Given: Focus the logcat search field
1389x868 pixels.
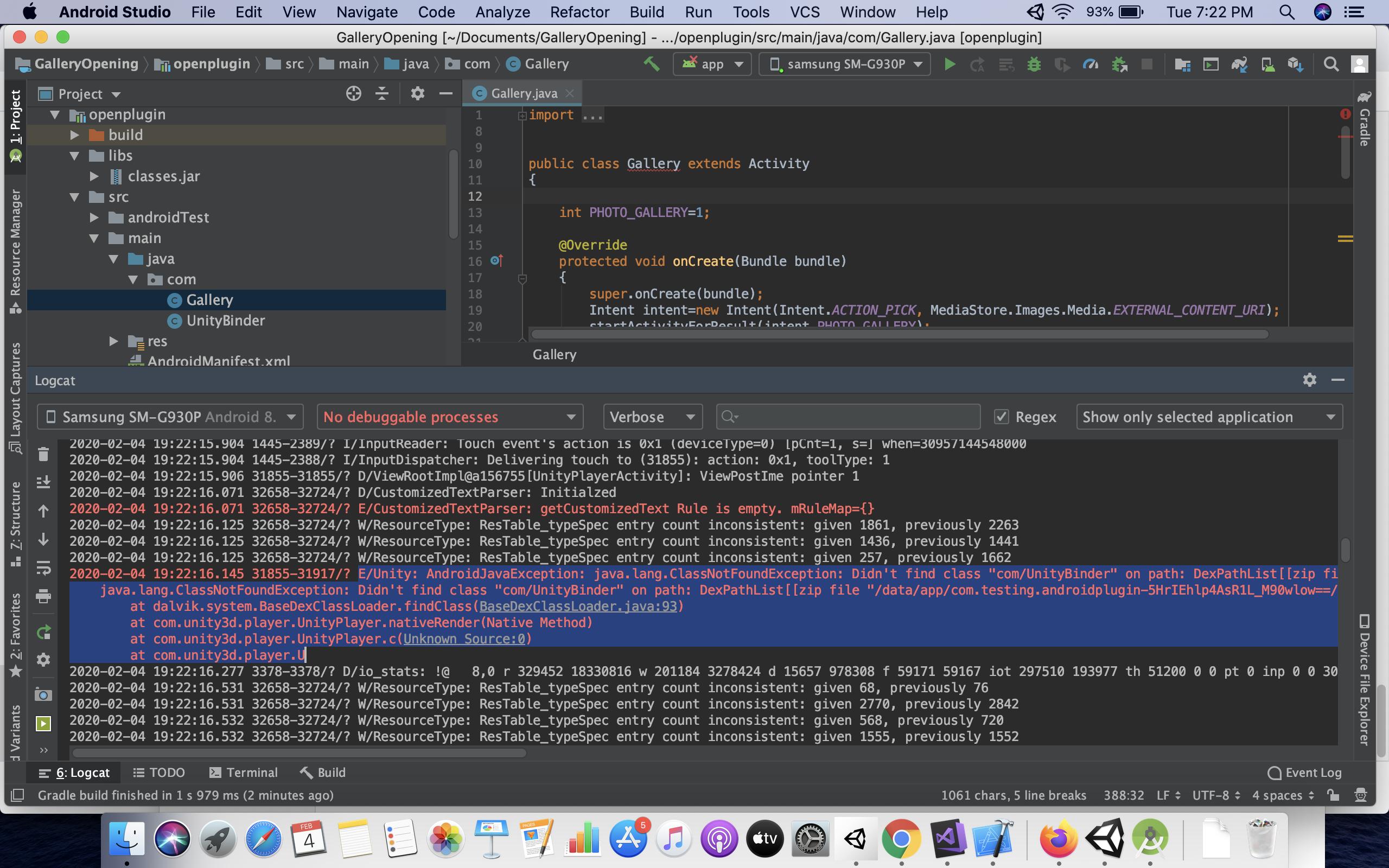Looking at the screenshot, I should point(848,417).
